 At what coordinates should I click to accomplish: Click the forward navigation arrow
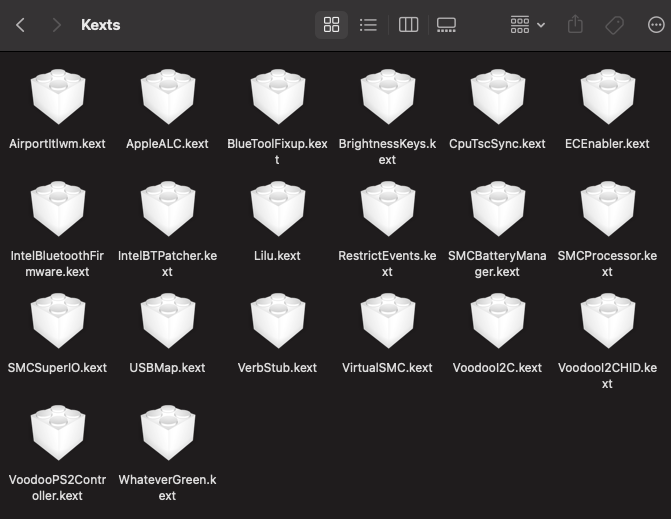57,25
